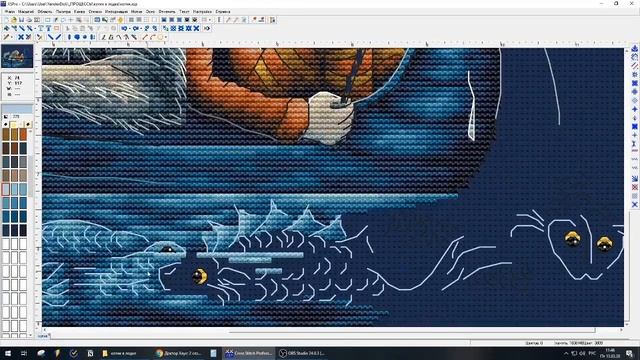Save the pattern using the floppy disk icon
Screen dimensions: 640x360
click(21, 20)
